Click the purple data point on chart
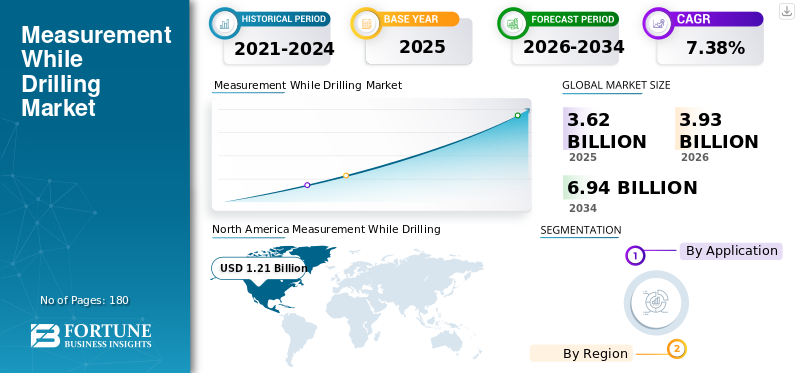 point(307,185)
